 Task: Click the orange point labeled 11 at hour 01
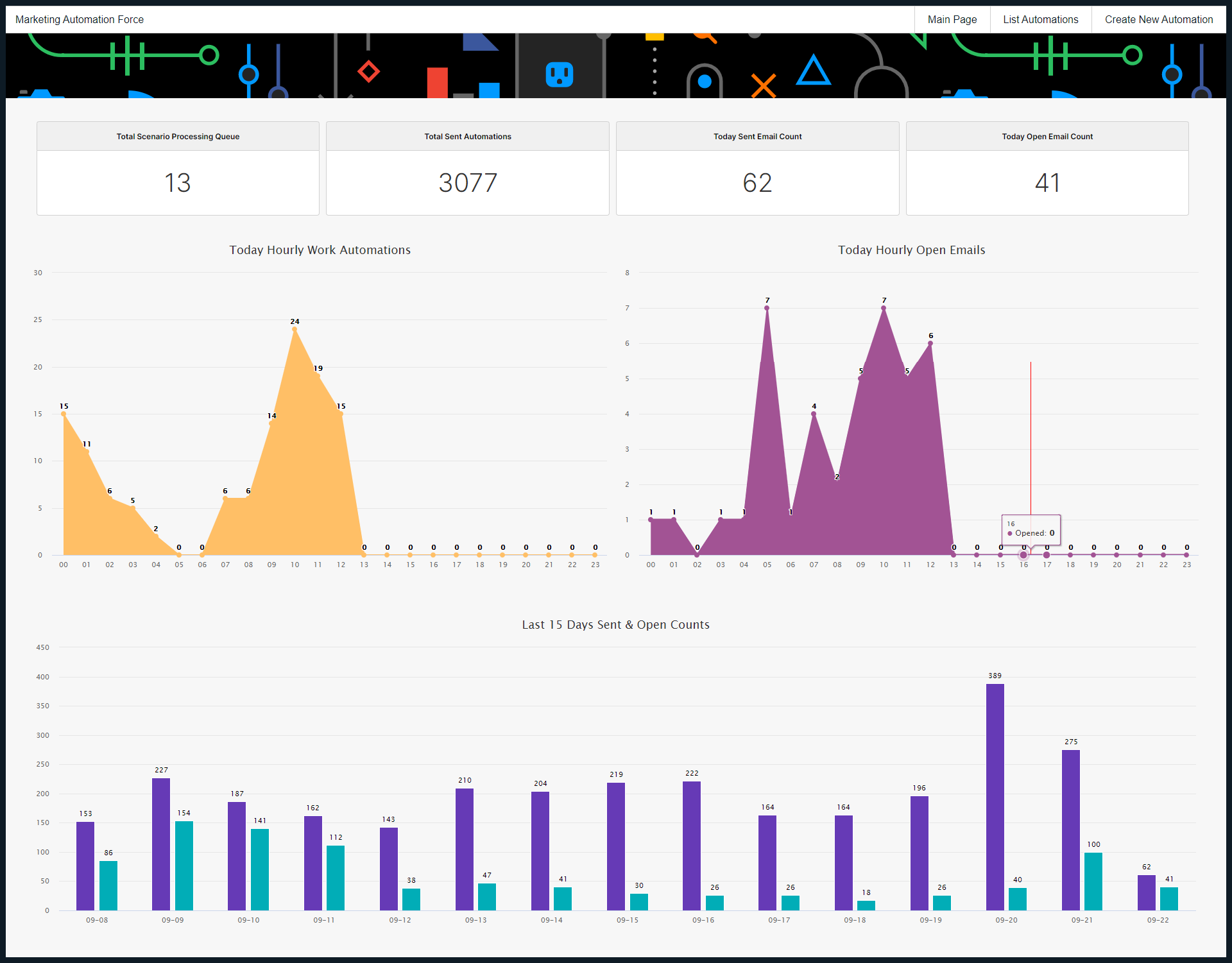87,452
